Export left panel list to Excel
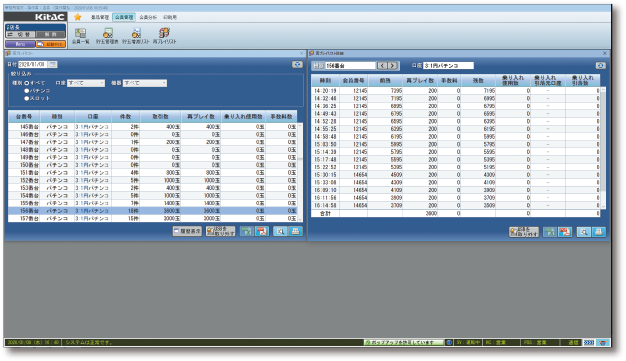Screen dimensions: 626x361 (x=247, y=231)
